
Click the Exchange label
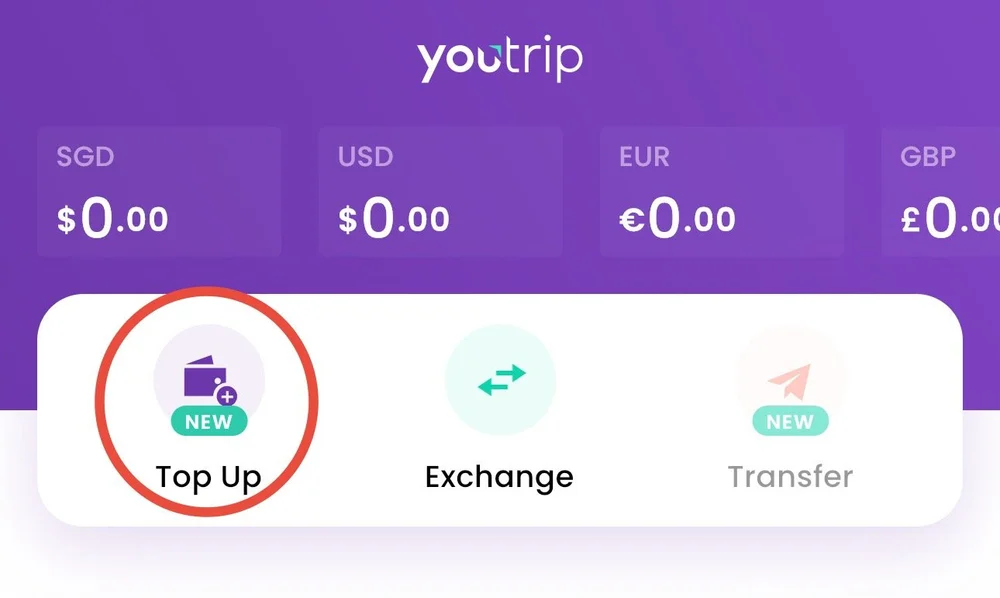pyautogui.click(x=499, y=477)
